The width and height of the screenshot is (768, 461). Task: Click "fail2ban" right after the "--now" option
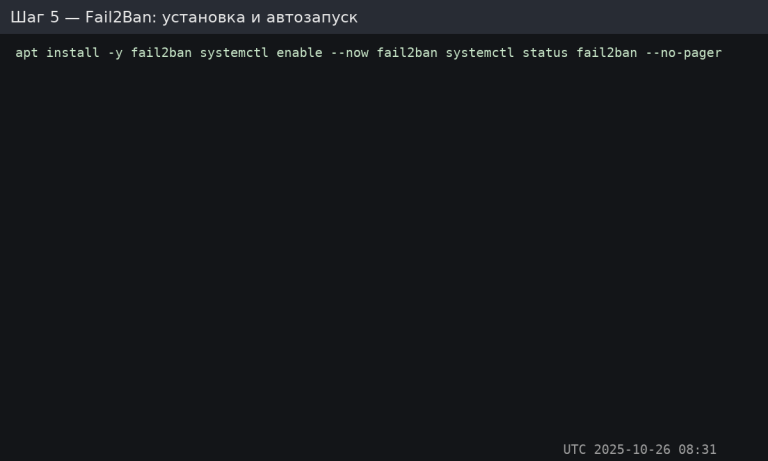407,53
